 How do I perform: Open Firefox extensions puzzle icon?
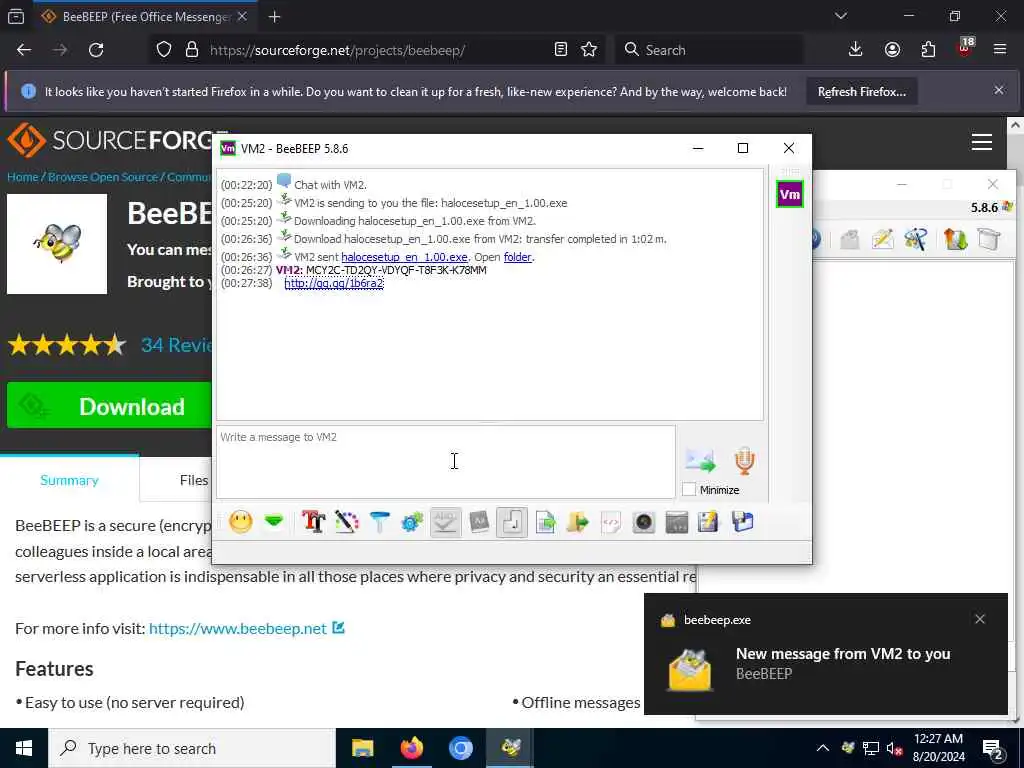pyautogui.click(x=929, y=50)
